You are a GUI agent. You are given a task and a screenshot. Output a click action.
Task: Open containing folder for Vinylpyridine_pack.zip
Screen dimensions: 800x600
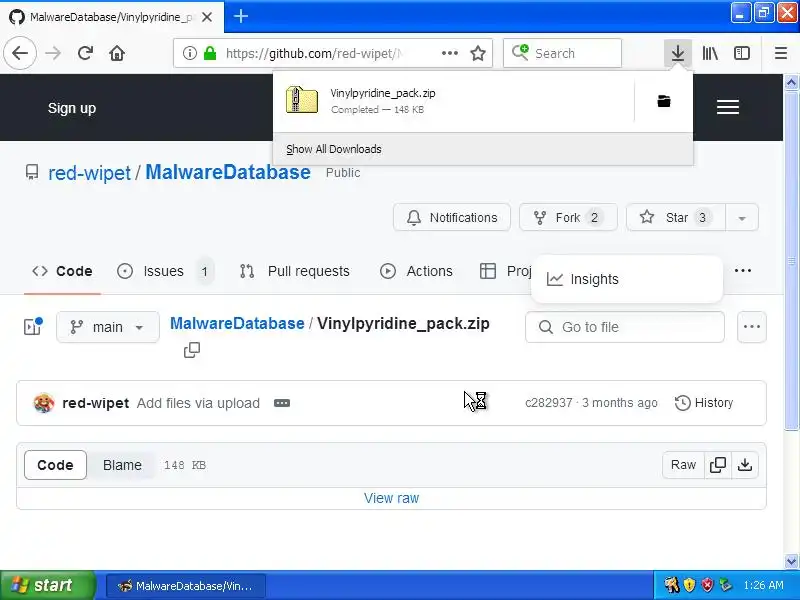tap(664, 101)
